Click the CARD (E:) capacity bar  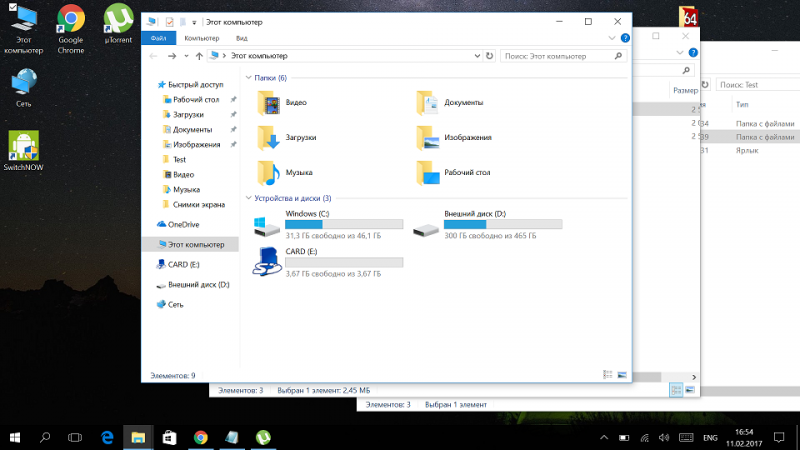344,262
